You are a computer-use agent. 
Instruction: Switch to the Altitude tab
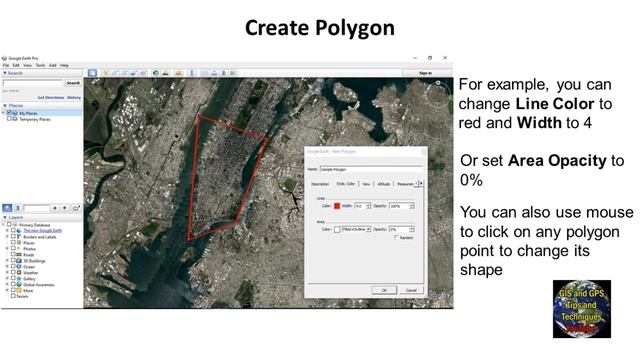click(383, 184)
